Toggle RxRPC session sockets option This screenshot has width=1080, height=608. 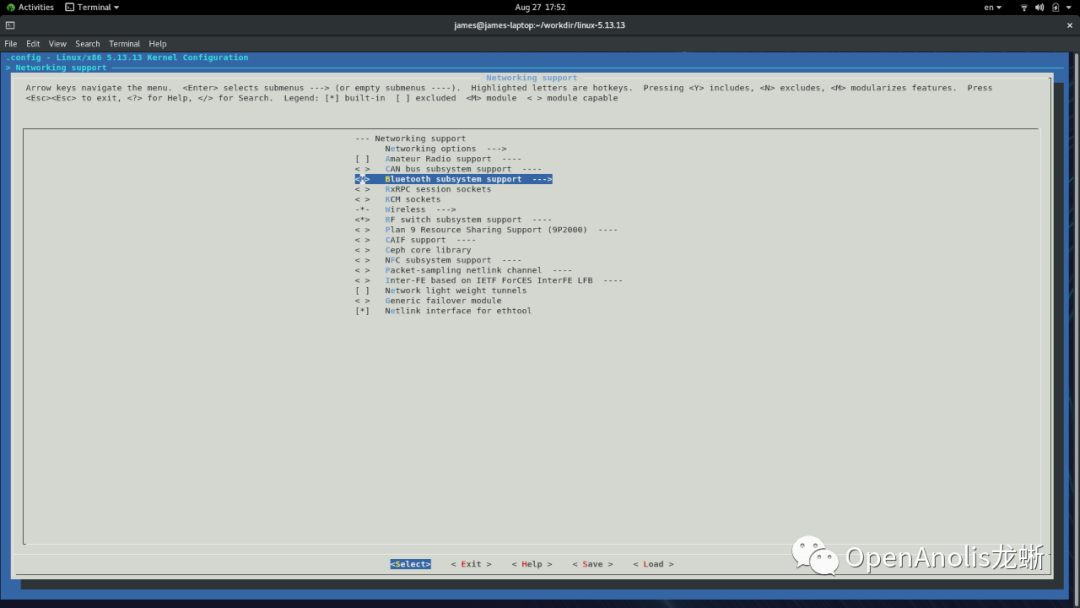pyautogui.click(x=362, y=189)
